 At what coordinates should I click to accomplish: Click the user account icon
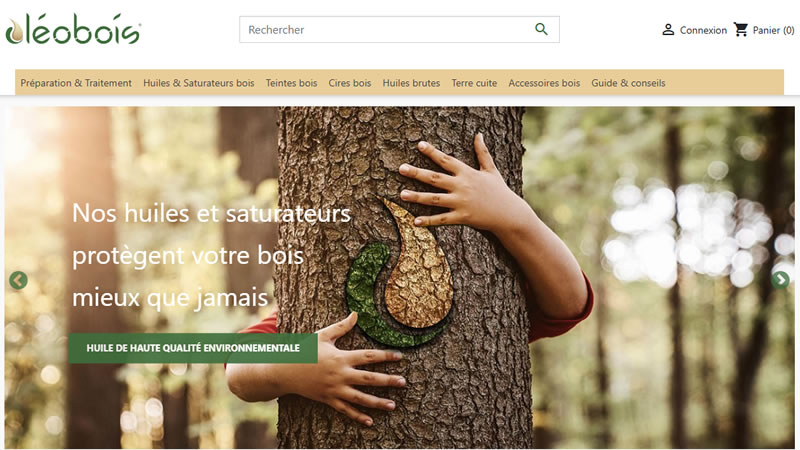coord(668,30)
